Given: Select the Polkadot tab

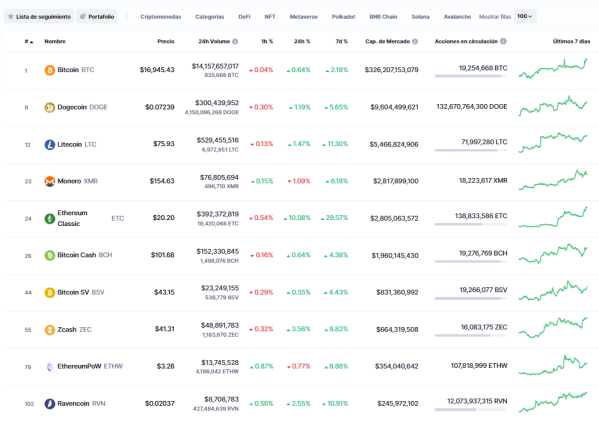Looking at the screenshot, I should click(x=343, y=17).
